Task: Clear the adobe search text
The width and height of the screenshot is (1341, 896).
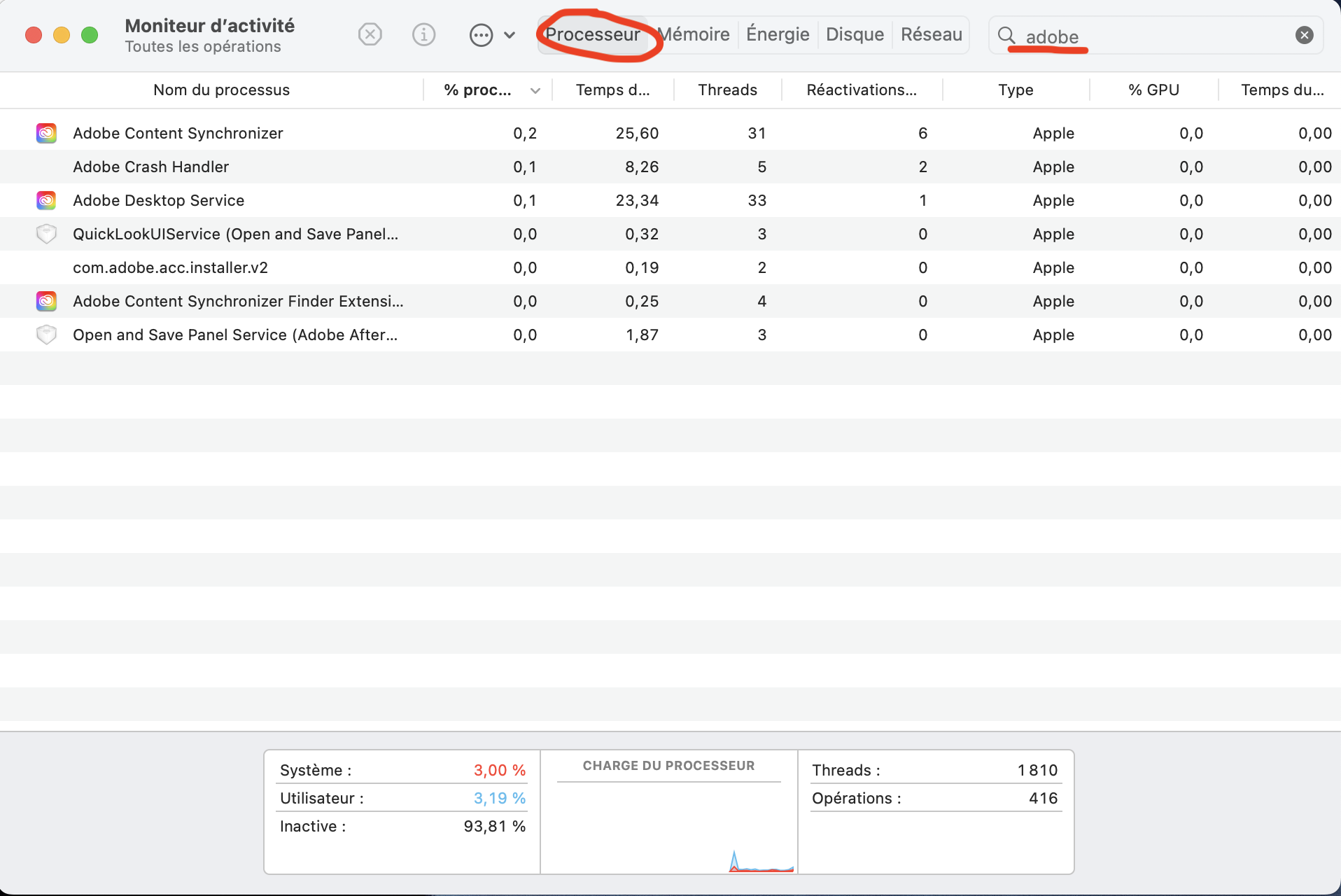Action: point(1304,34)
